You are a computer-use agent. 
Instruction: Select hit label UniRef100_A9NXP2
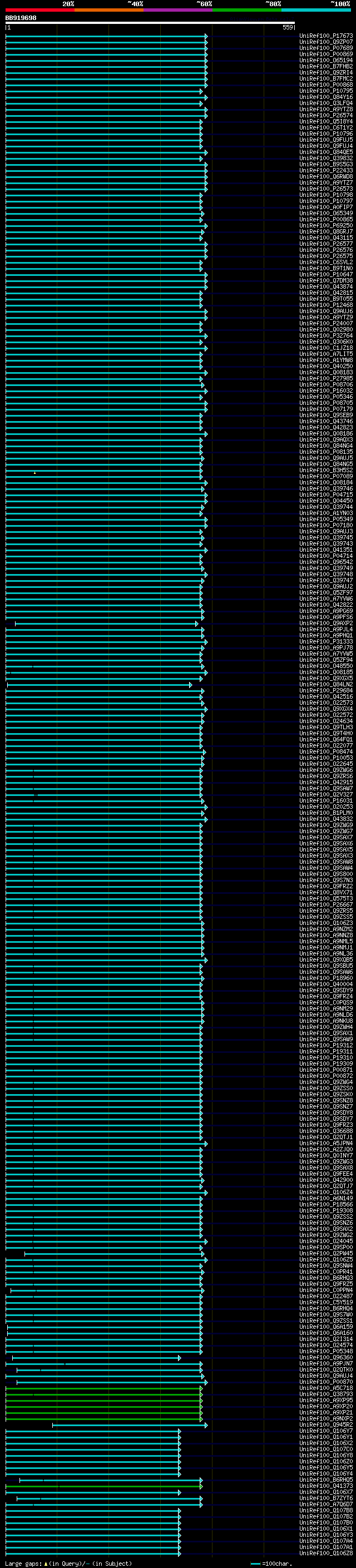326,1419
